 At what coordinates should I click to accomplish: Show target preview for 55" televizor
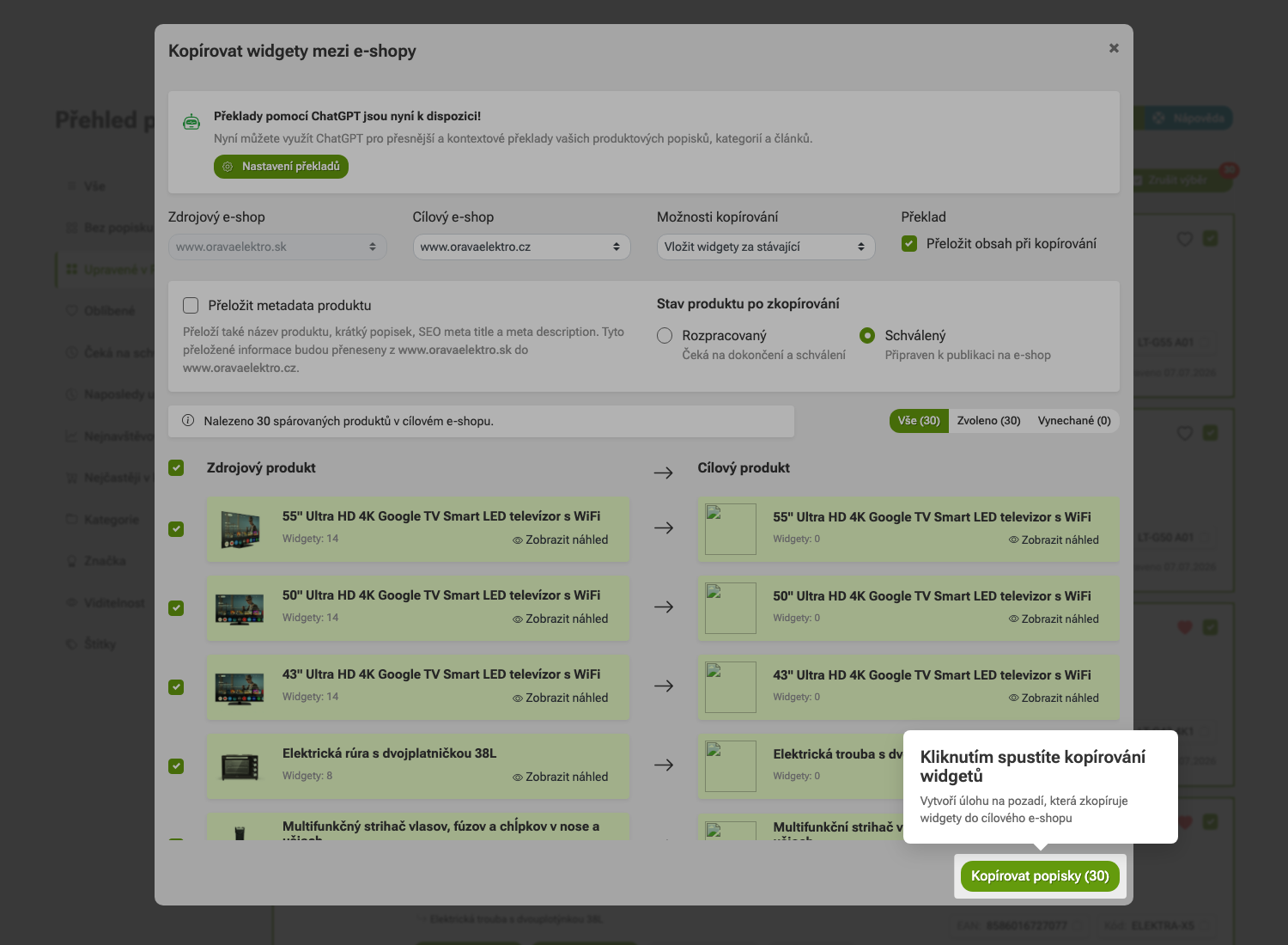(x=1054, y=540)
